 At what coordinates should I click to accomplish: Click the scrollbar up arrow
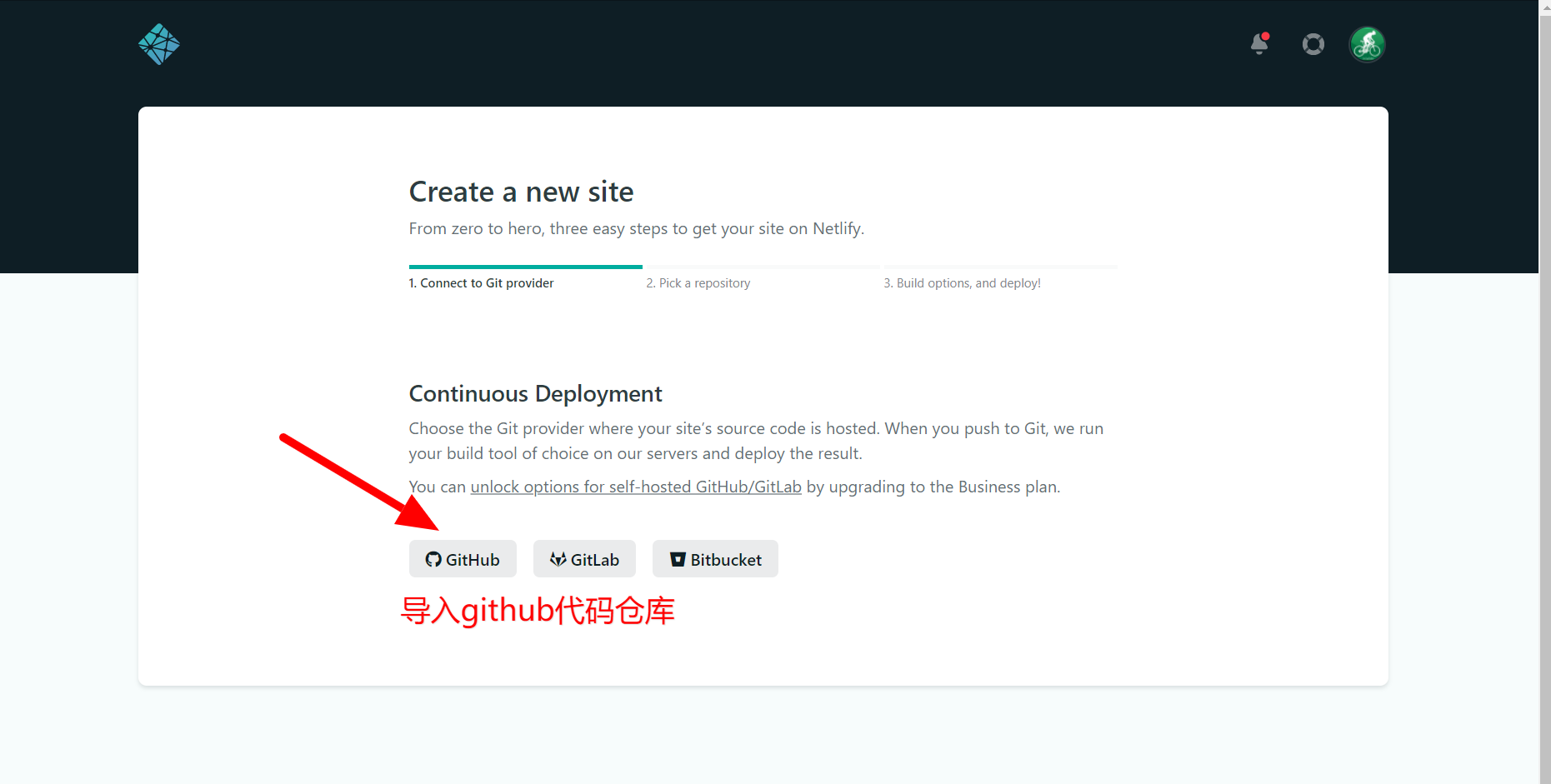pyautogui.click(x=1544, y=6)
